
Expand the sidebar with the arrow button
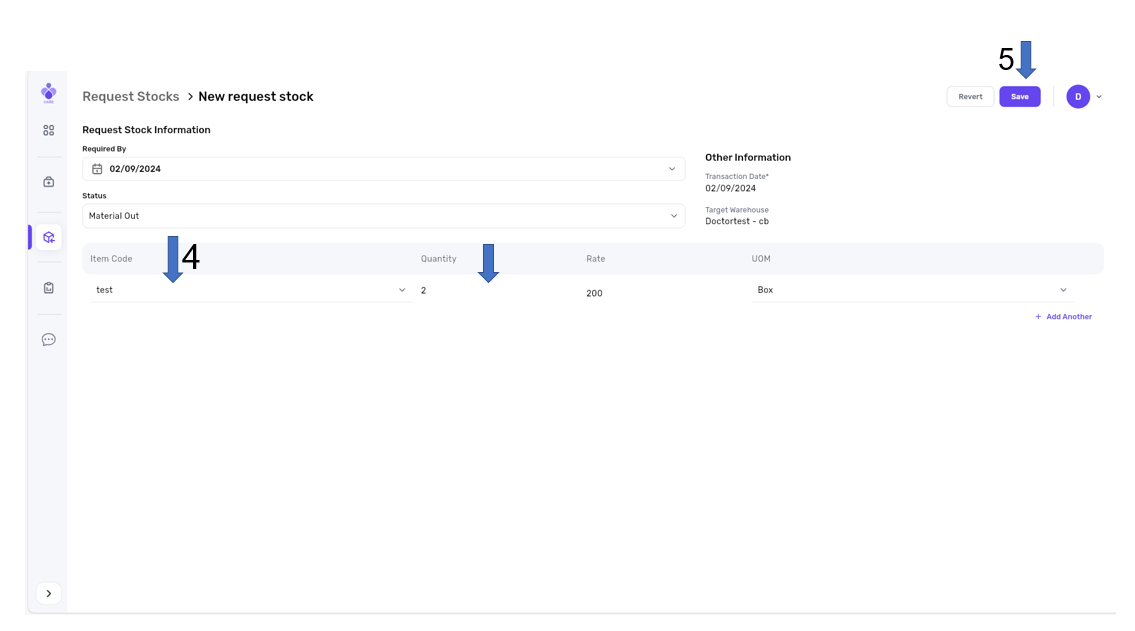point(48,593)
